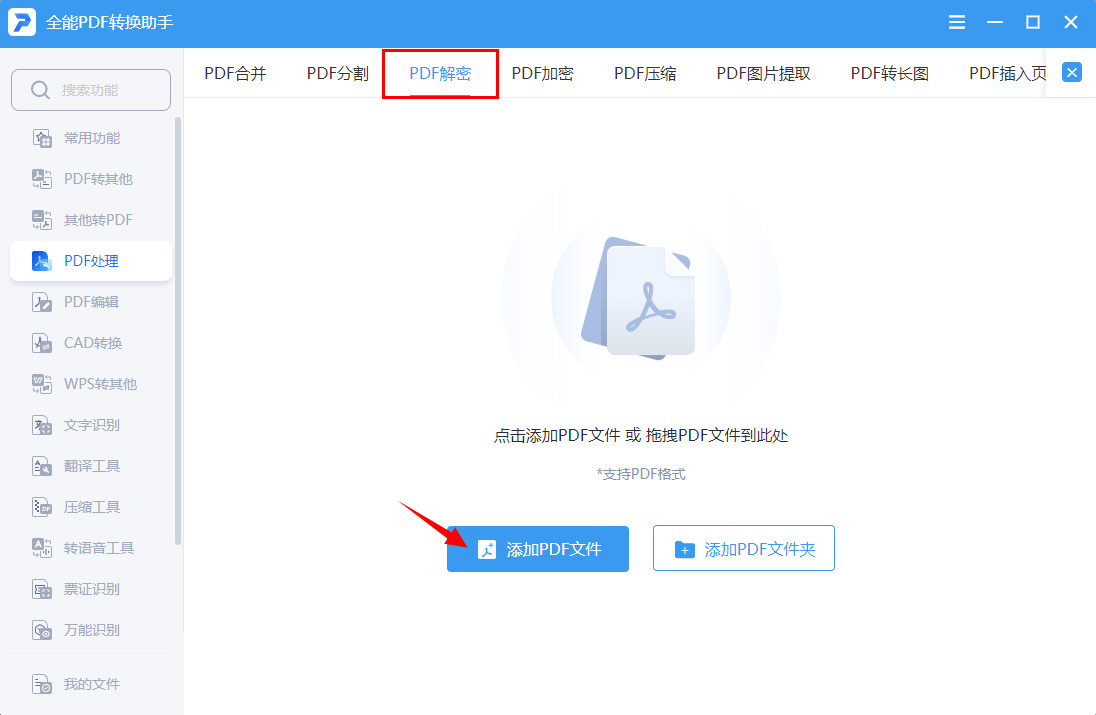Select the CAD转换 tool icon
The image size is (1096, 715).
pos(41,342)
